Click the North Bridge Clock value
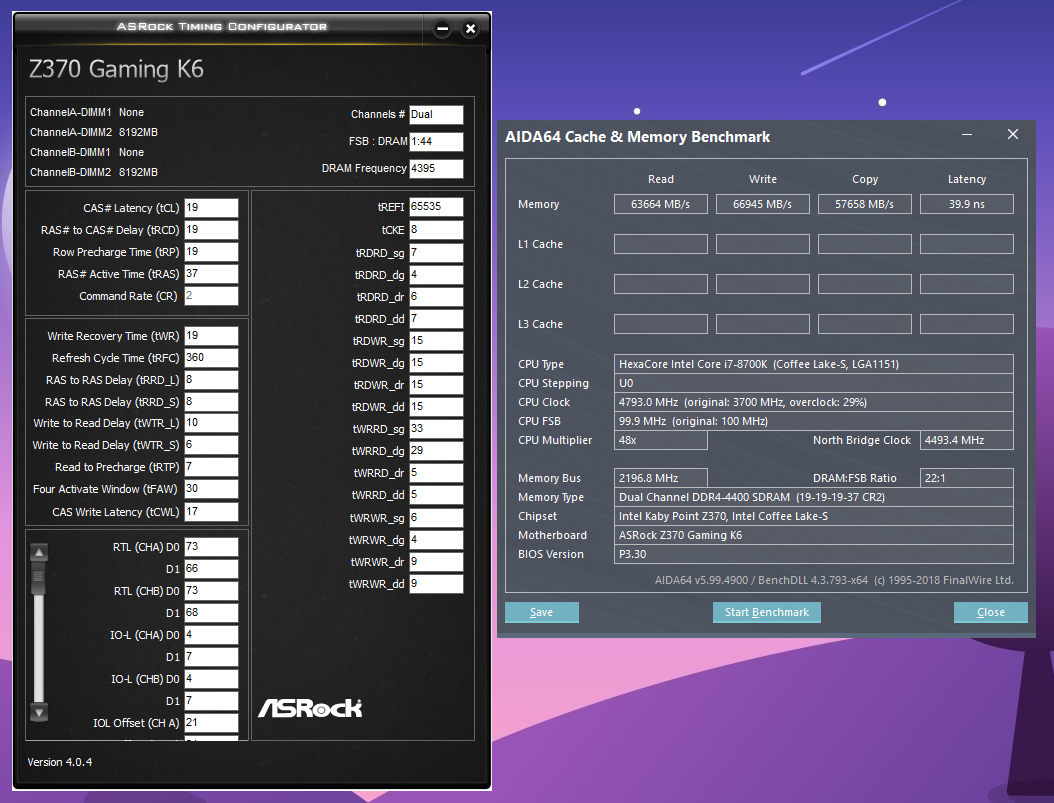The width and height of the screenshot is (1054, 803). (x=967, y=440)
